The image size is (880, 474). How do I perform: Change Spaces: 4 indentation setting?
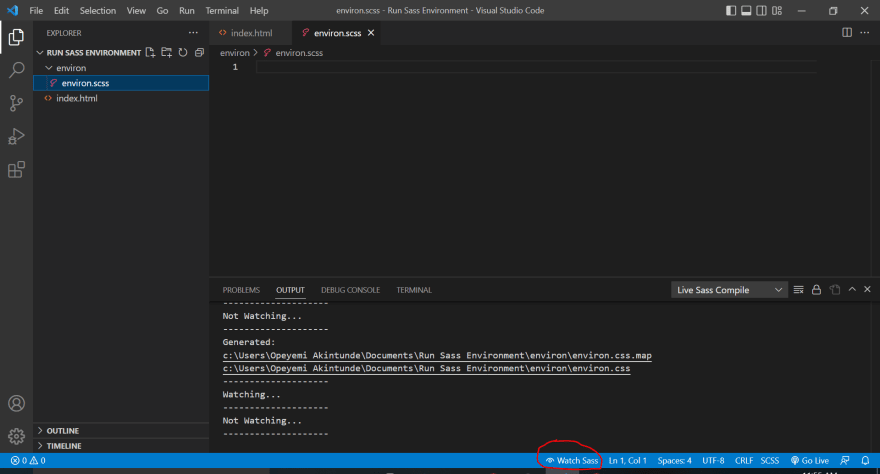coord(674,461)
